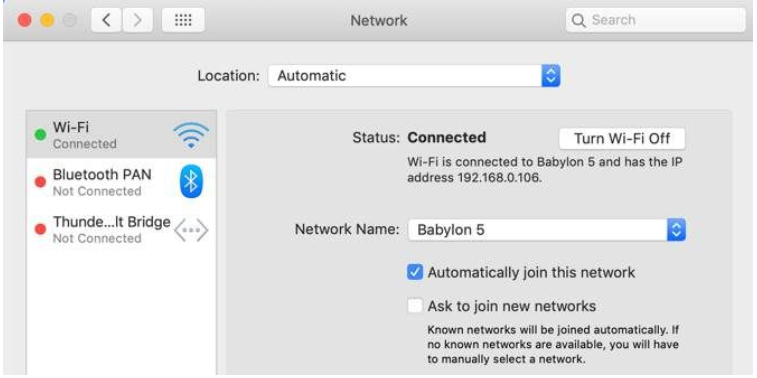Show all preferences via grid icon
The image size is (757, 378).
[183, 20]
